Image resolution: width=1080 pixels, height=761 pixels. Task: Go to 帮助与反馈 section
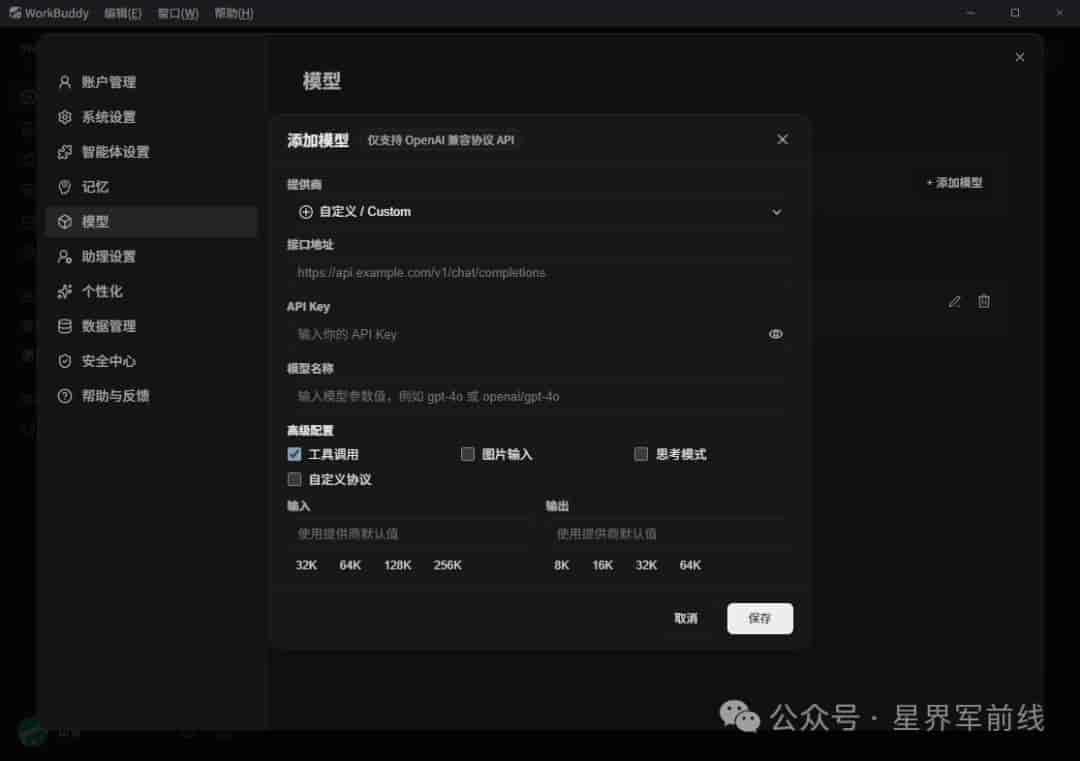[152, 396]
